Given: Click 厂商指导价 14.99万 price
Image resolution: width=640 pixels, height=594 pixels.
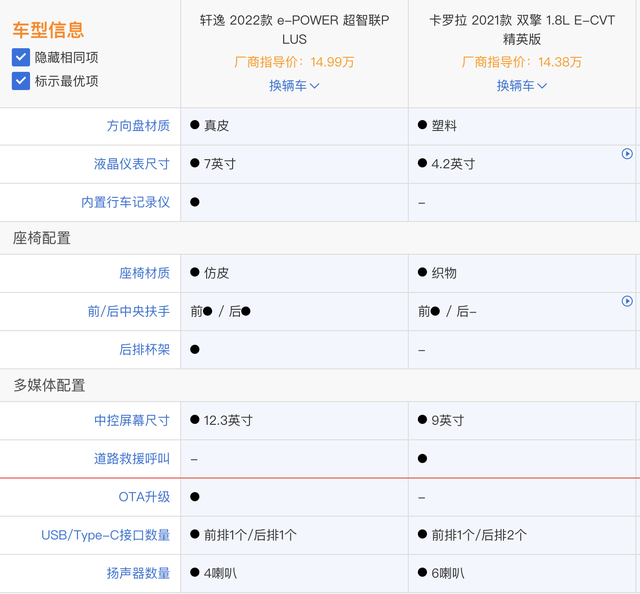Looking at the screenshot, I should click(294, 62).
